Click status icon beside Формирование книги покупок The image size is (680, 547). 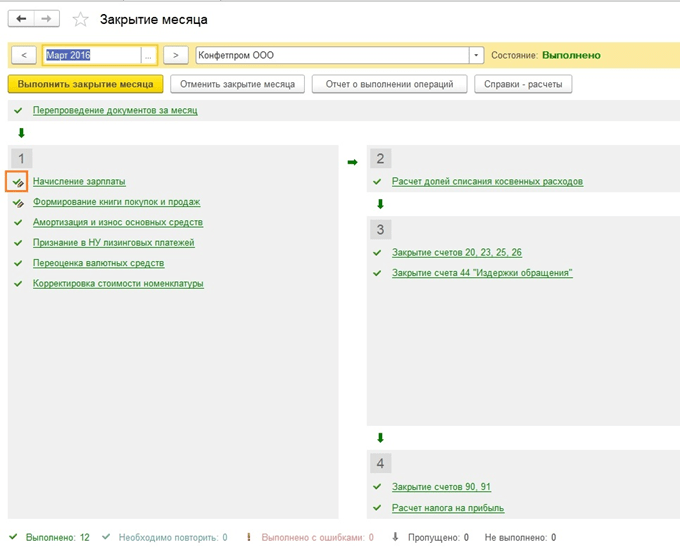(19, 202)
